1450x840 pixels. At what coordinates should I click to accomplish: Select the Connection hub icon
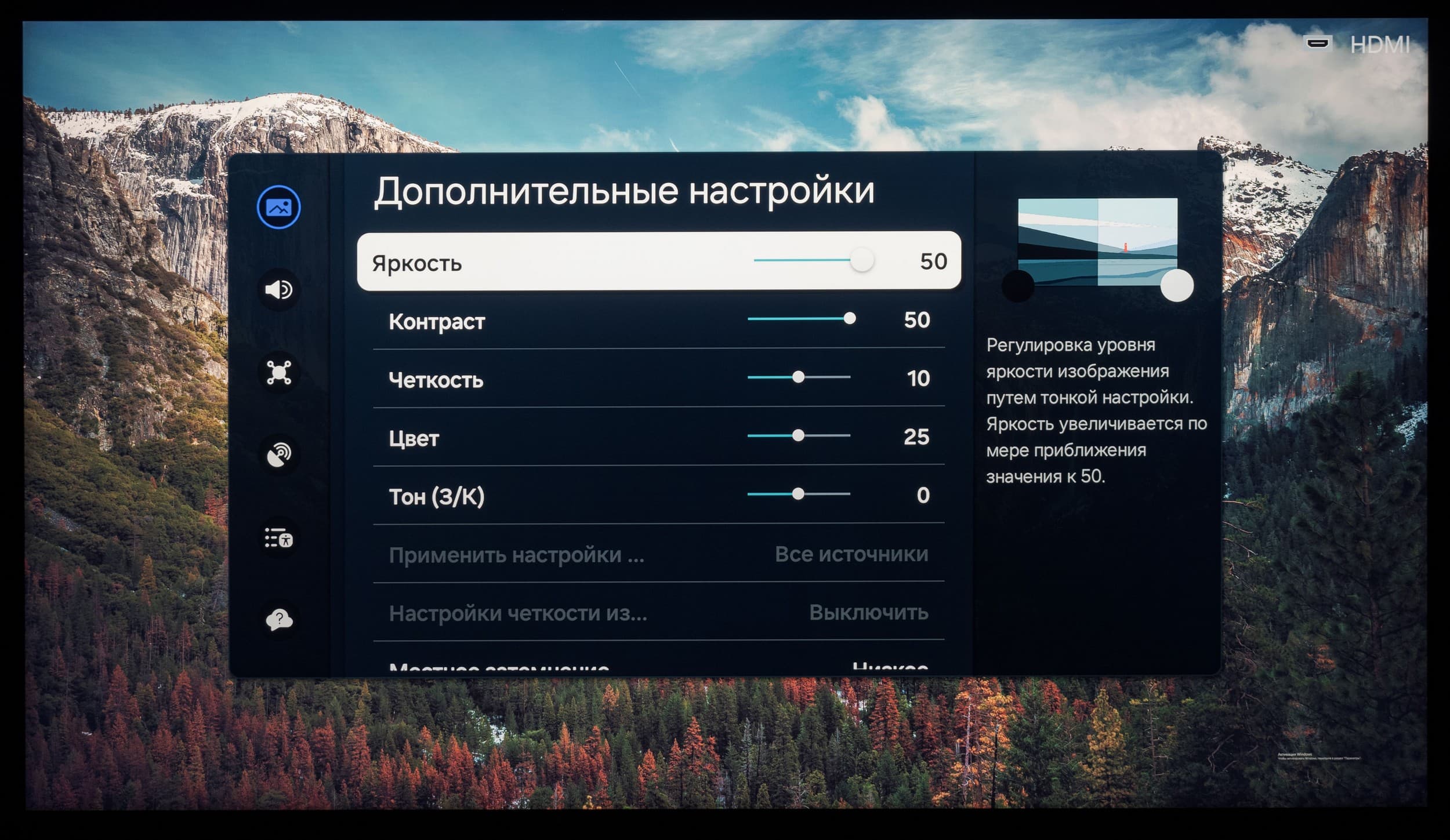point(278,372)
